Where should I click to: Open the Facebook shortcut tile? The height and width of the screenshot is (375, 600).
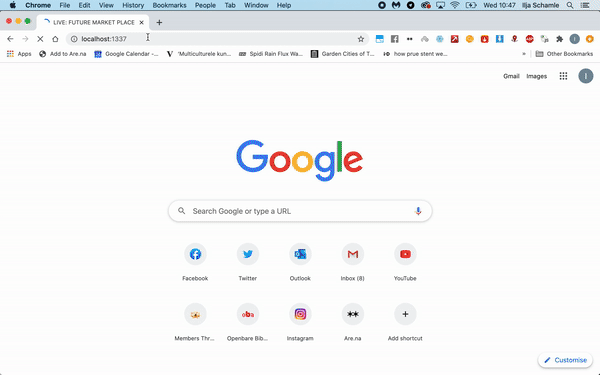(x=195, y=262)
